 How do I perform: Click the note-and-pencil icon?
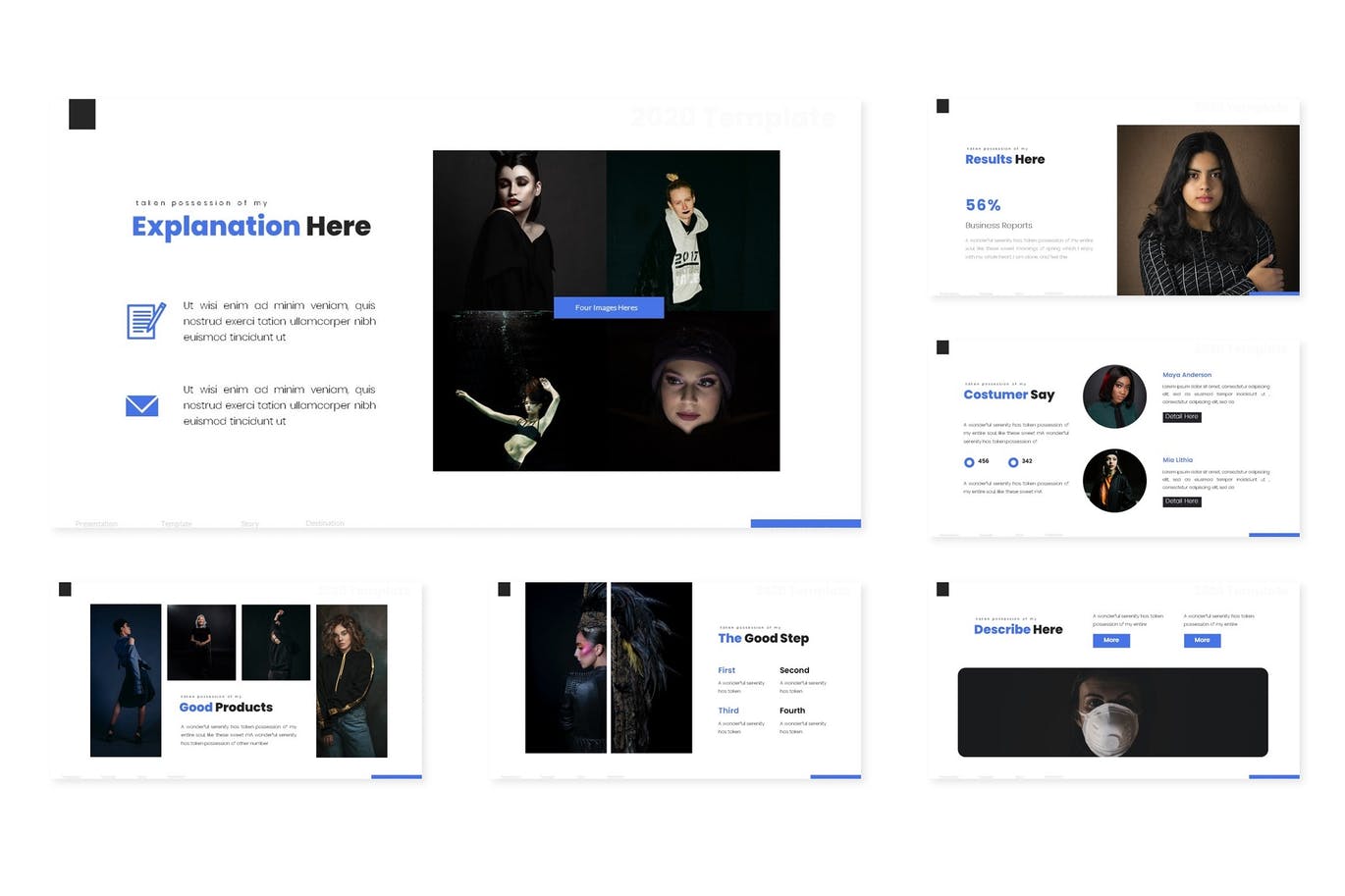[145, 321]
